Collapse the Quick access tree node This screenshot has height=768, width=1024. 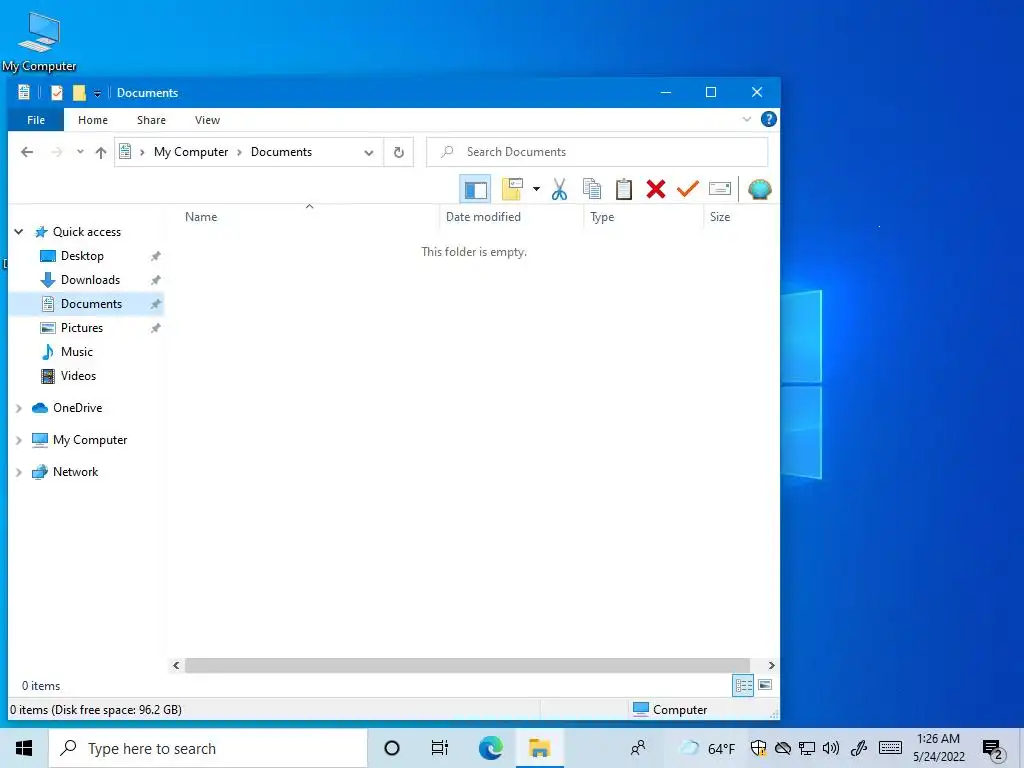pyautogui.click(x=19, y=232)
